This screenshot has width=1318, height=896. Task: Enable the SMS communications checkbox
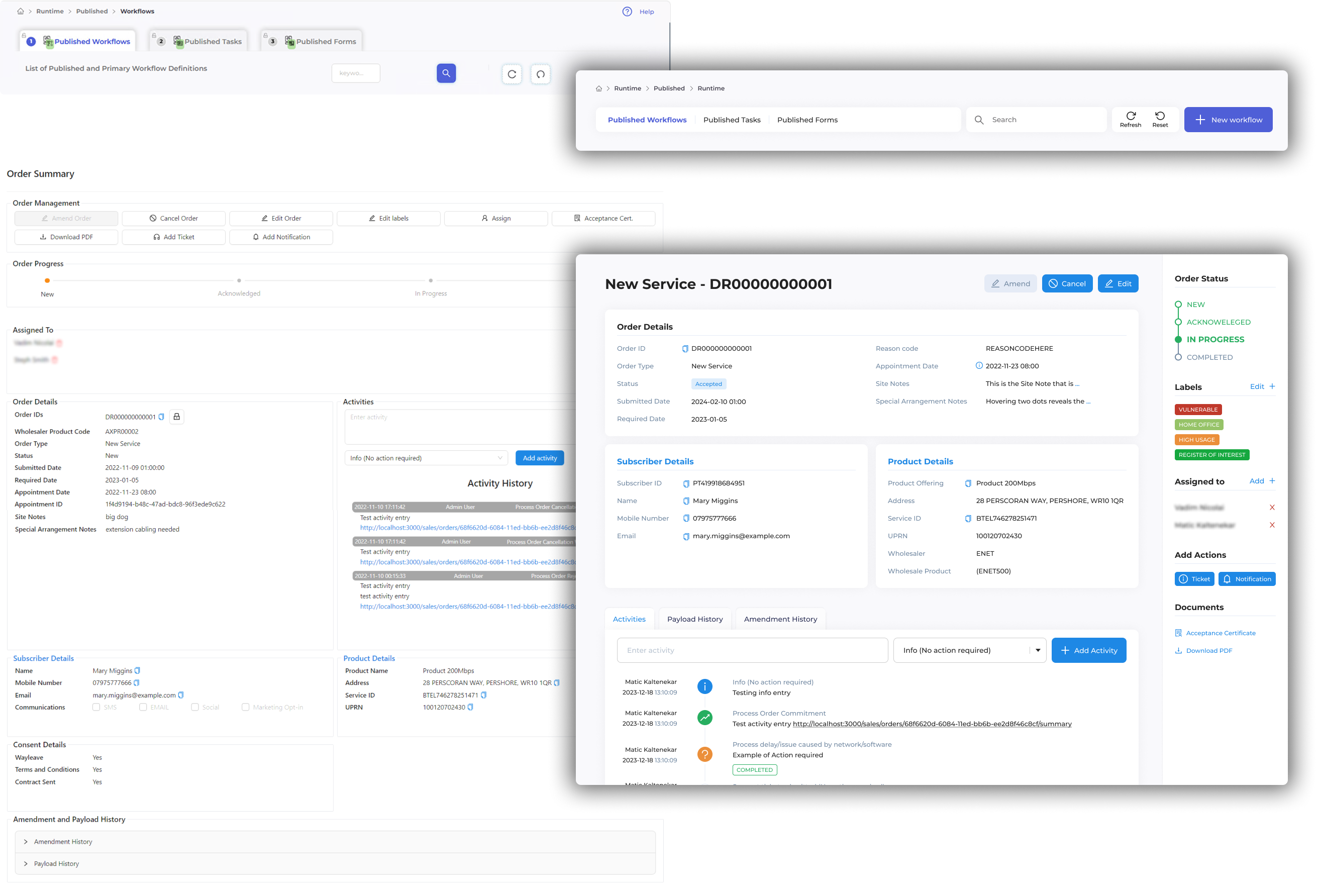pos(96,707)
